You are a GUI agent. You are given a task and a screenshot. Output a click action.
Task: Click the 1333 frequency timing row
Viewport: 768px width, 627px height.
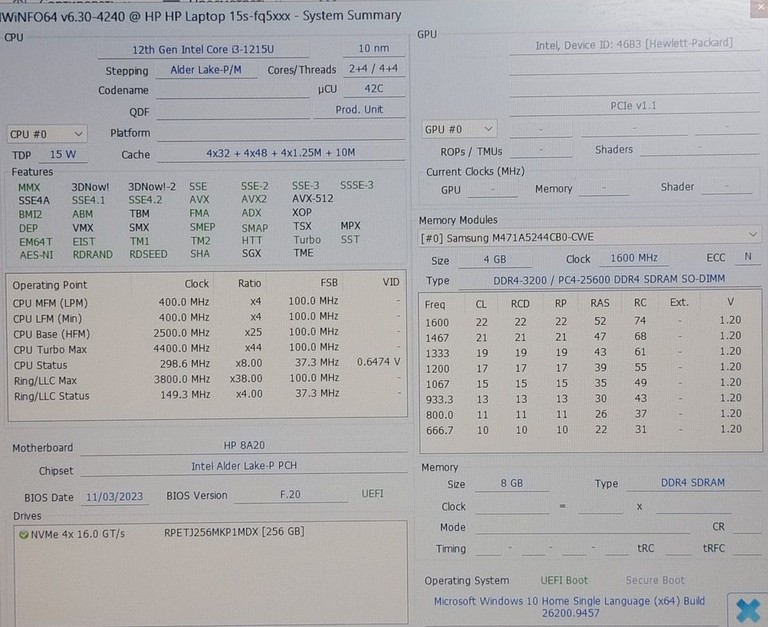[x=590, y=352]
